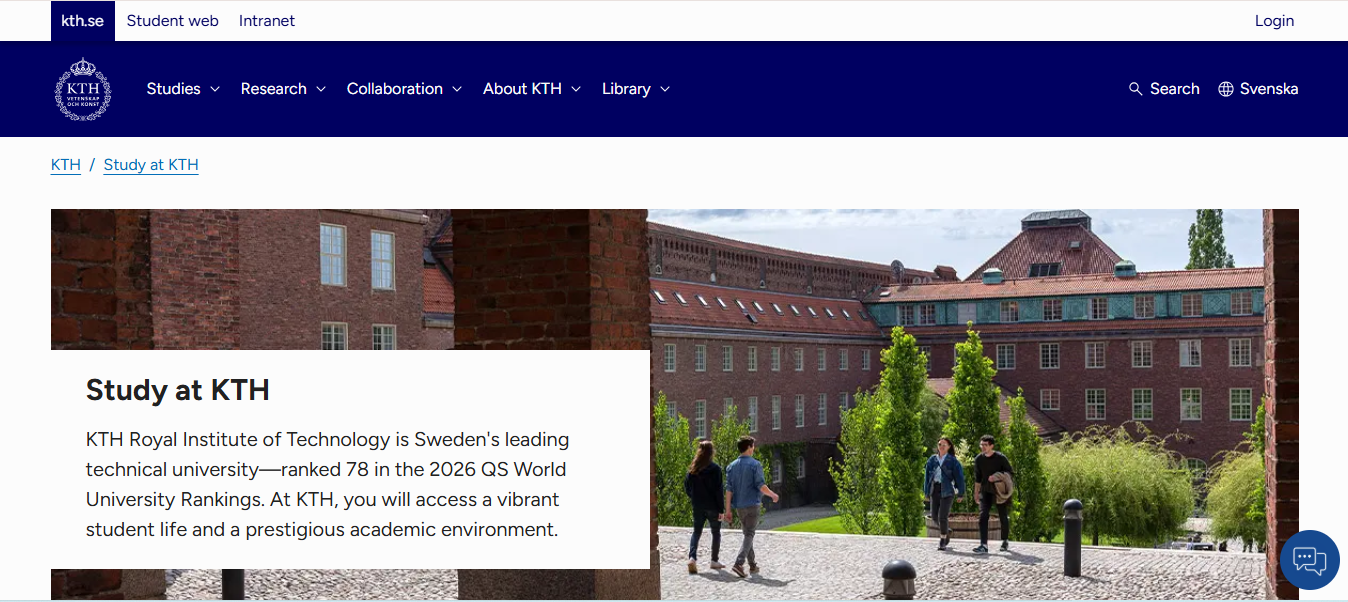The height and width of the screenshot is (602, 1348).
Task: Open the chat bubble in the bottom corner
Action: tap(1309, 560)
